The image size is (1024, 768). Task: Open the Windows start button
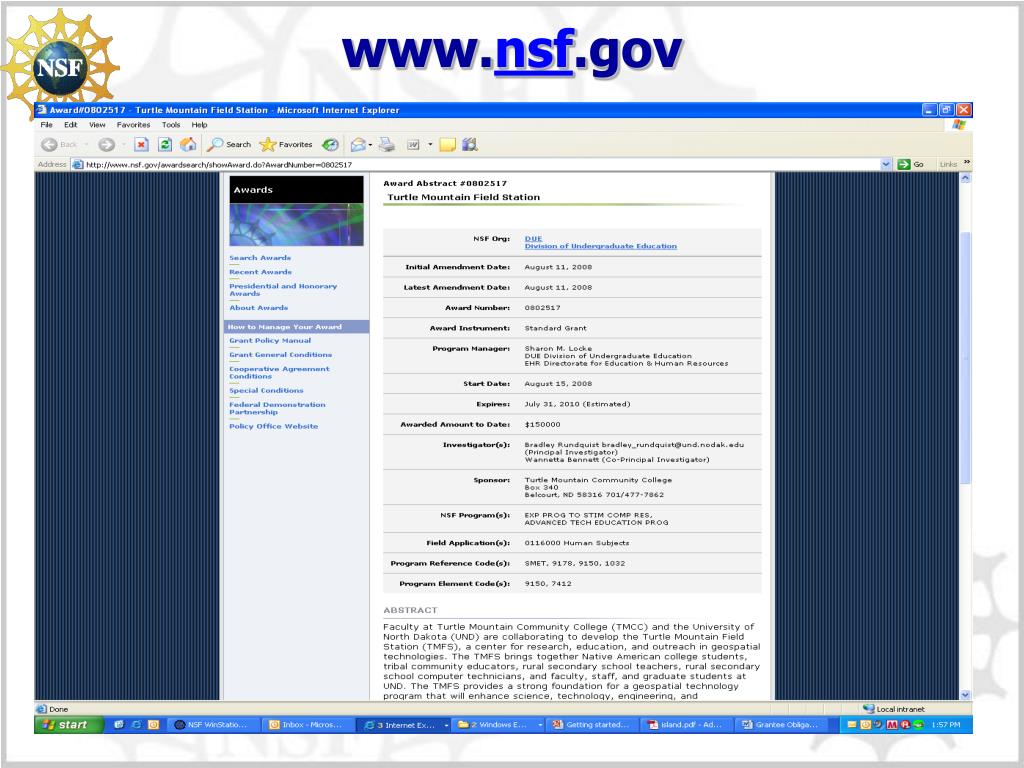(x=69, y=724)
